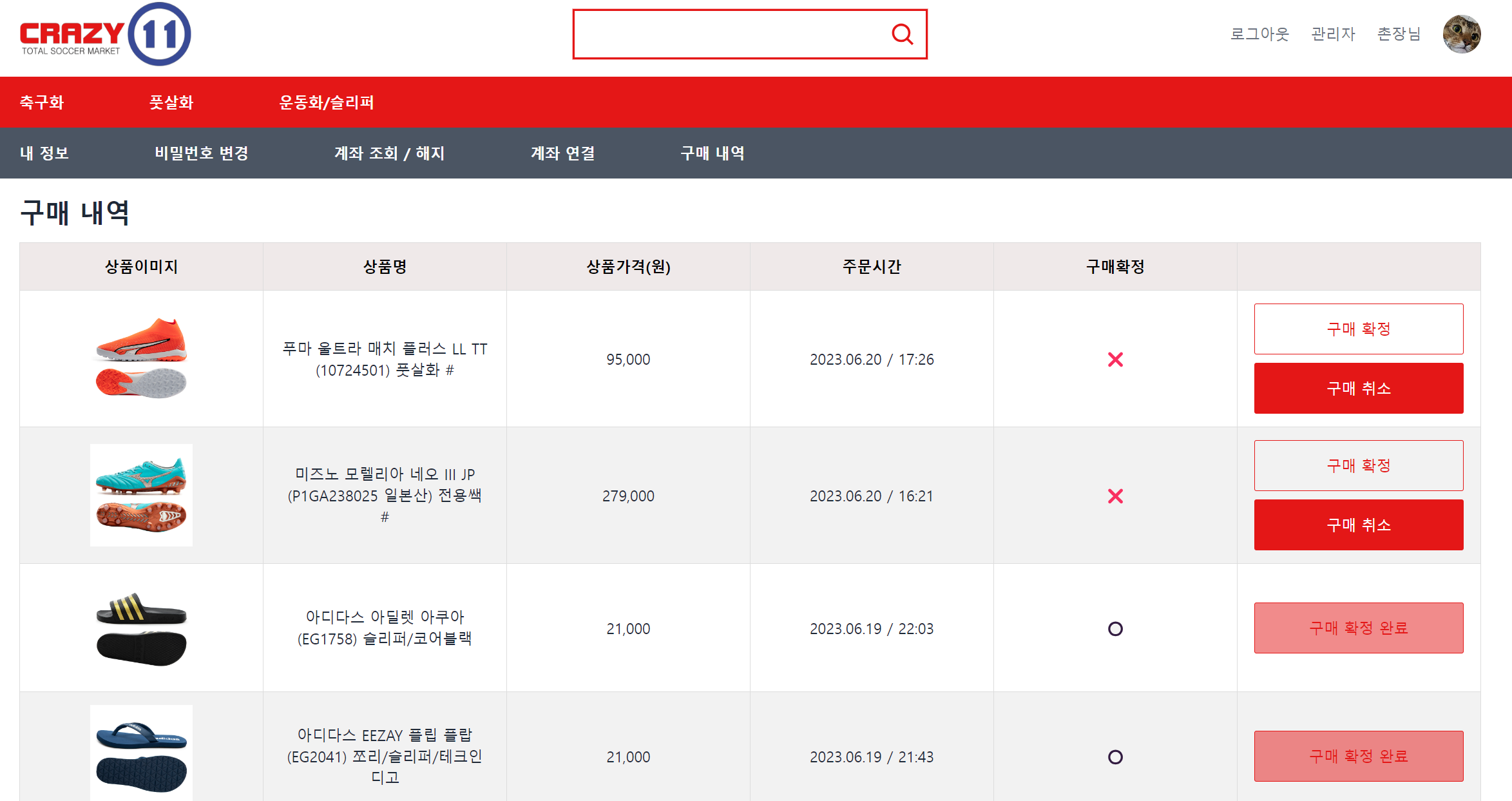Click the confirmed circle for EEZAY flip-flop
Viewport: 1512px width, 801px height.
(1115, 757)
